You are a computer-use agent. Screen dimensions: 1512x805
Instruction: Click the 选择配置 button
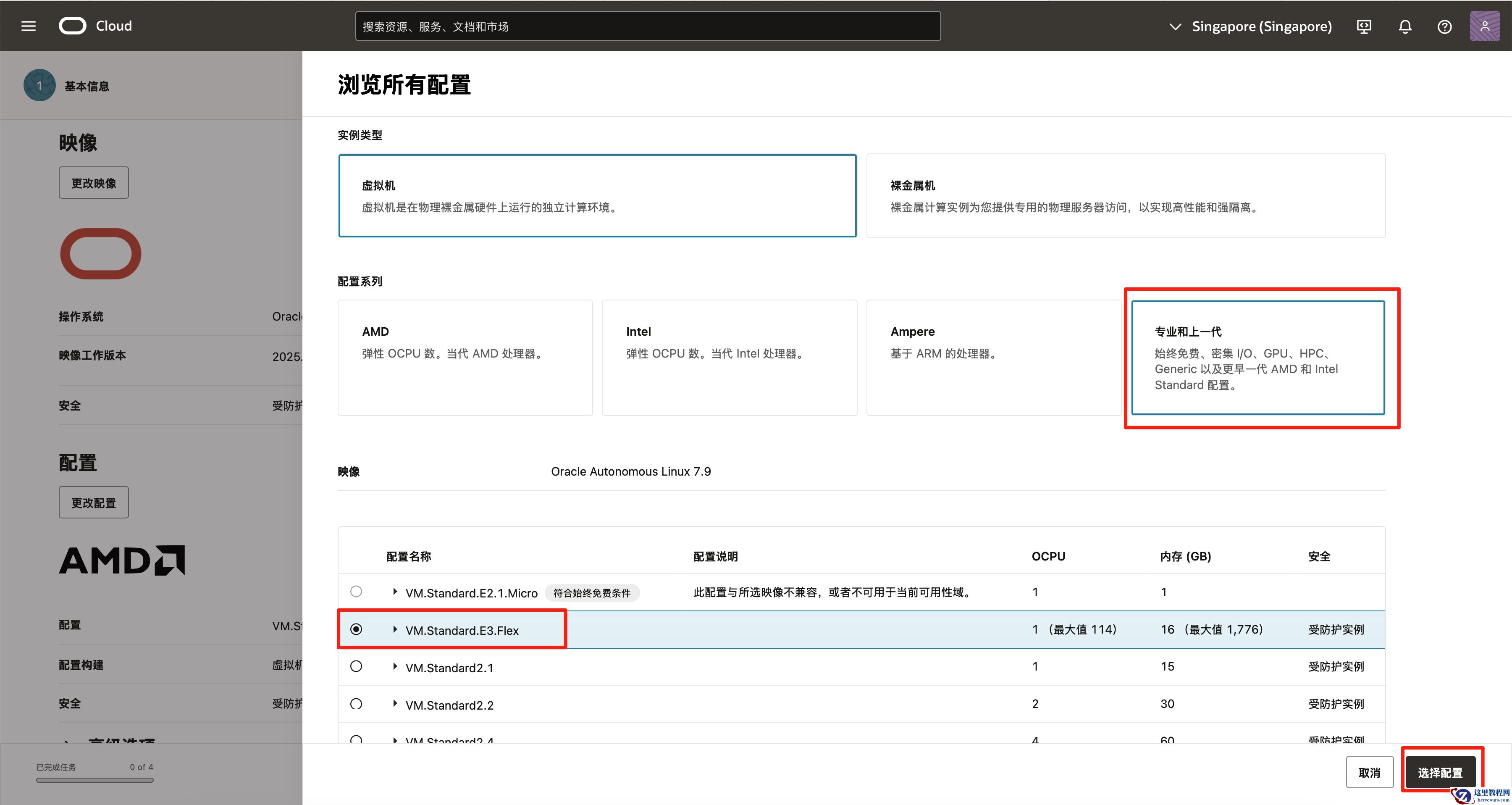tap(1440, 772)
